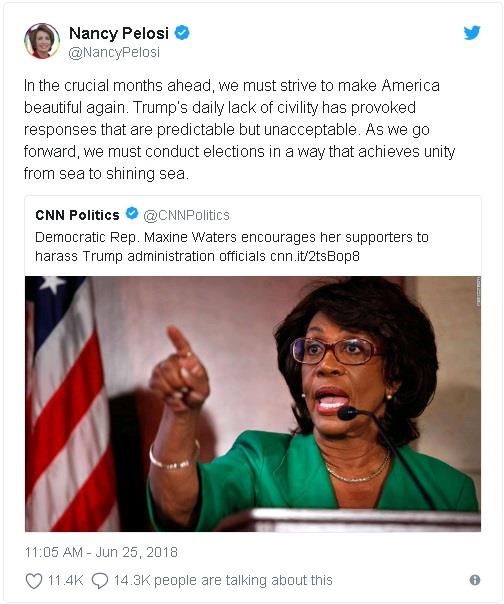The height and width of the screenshot is (604, 504).
Task: Click the blue verified badge beside Nancy Pelosi
Action: point(182,33)
